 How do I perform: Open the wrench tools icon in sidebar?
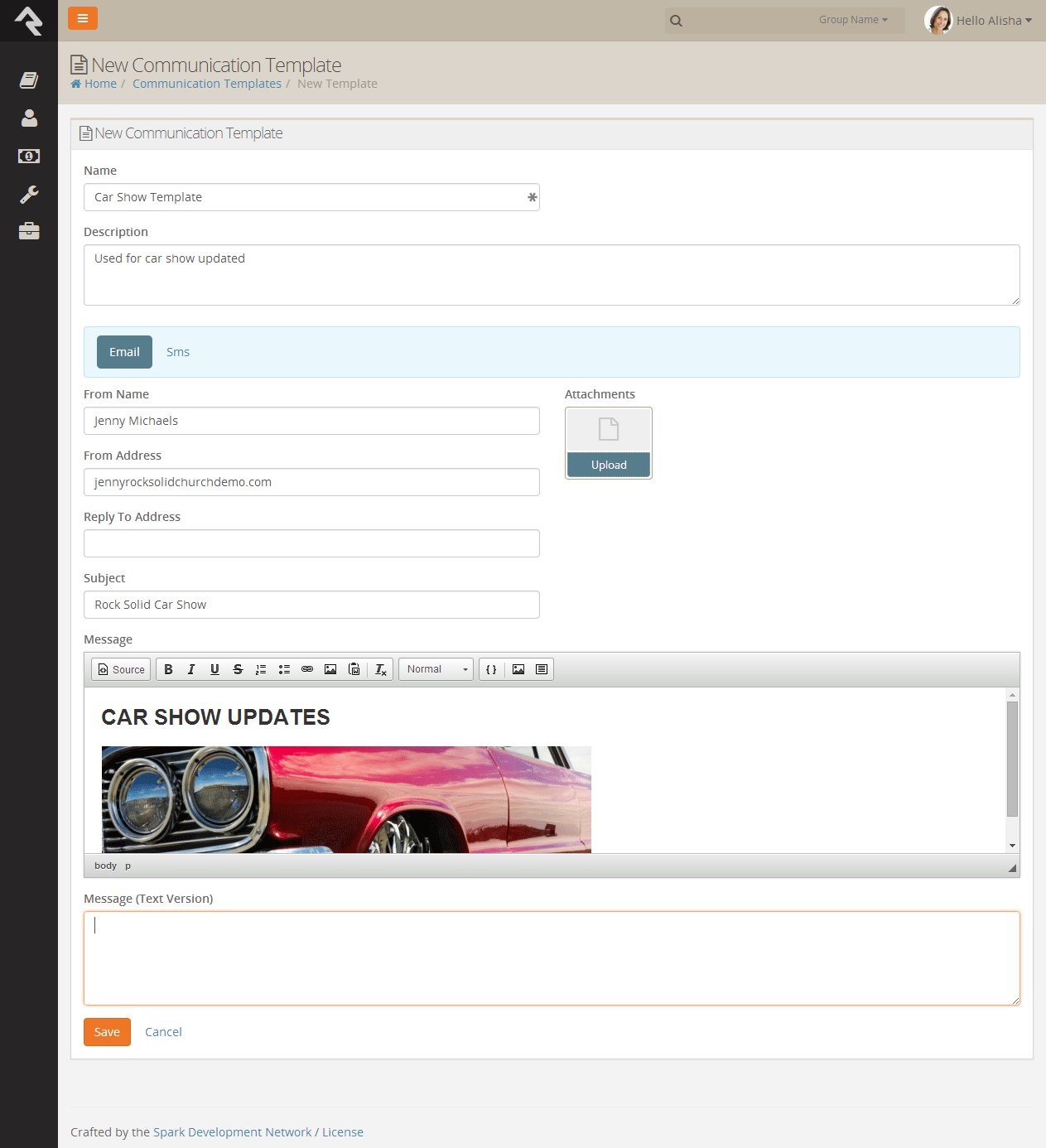[29, 194]
